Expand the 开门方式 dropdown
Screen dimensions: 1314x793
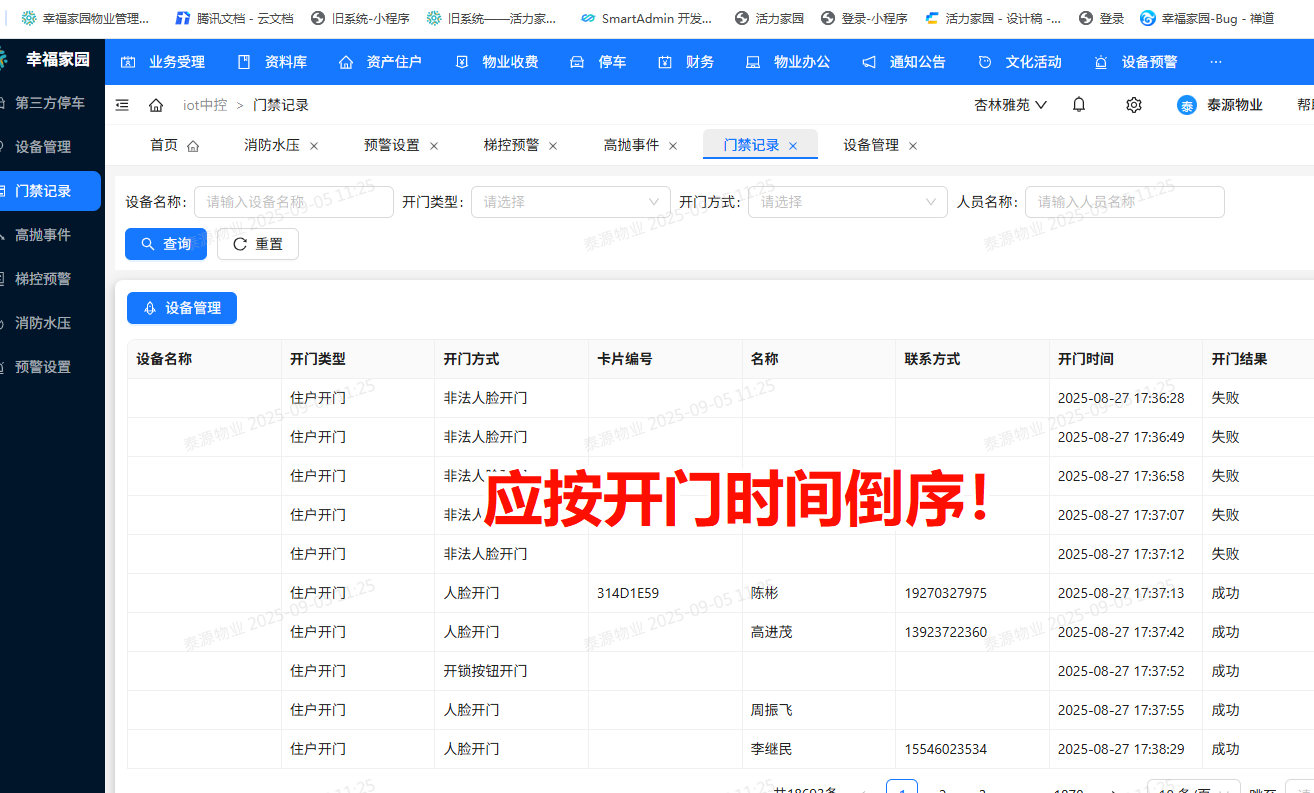847,202
